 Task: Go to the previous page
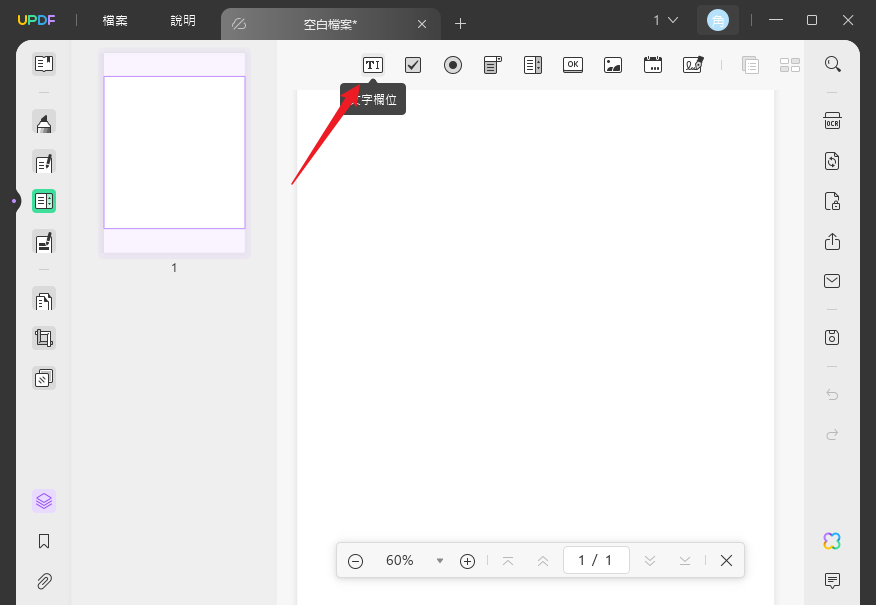pos(543,561)
